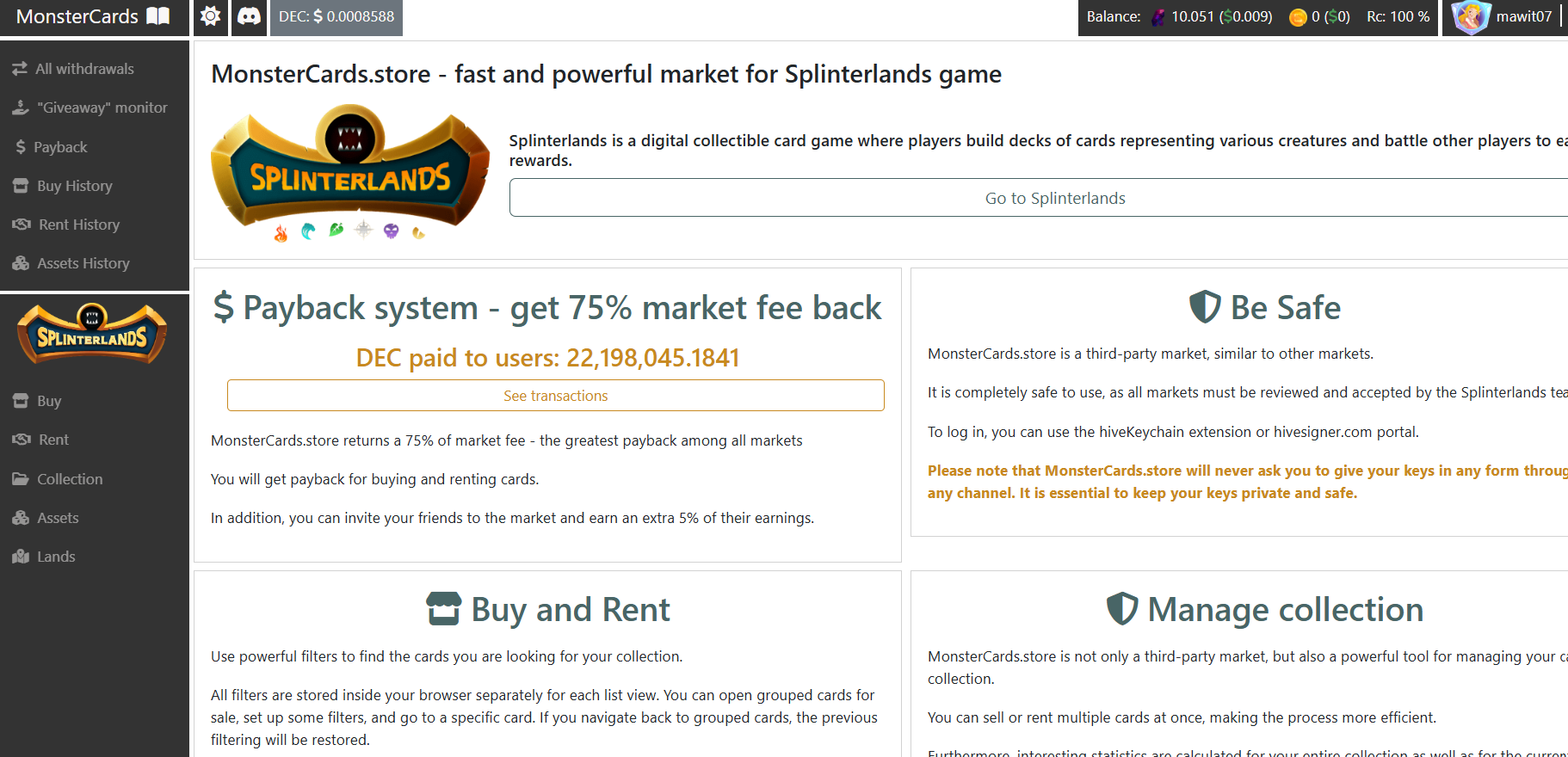Click the Payback system dollar heading icon

point(224,307)
